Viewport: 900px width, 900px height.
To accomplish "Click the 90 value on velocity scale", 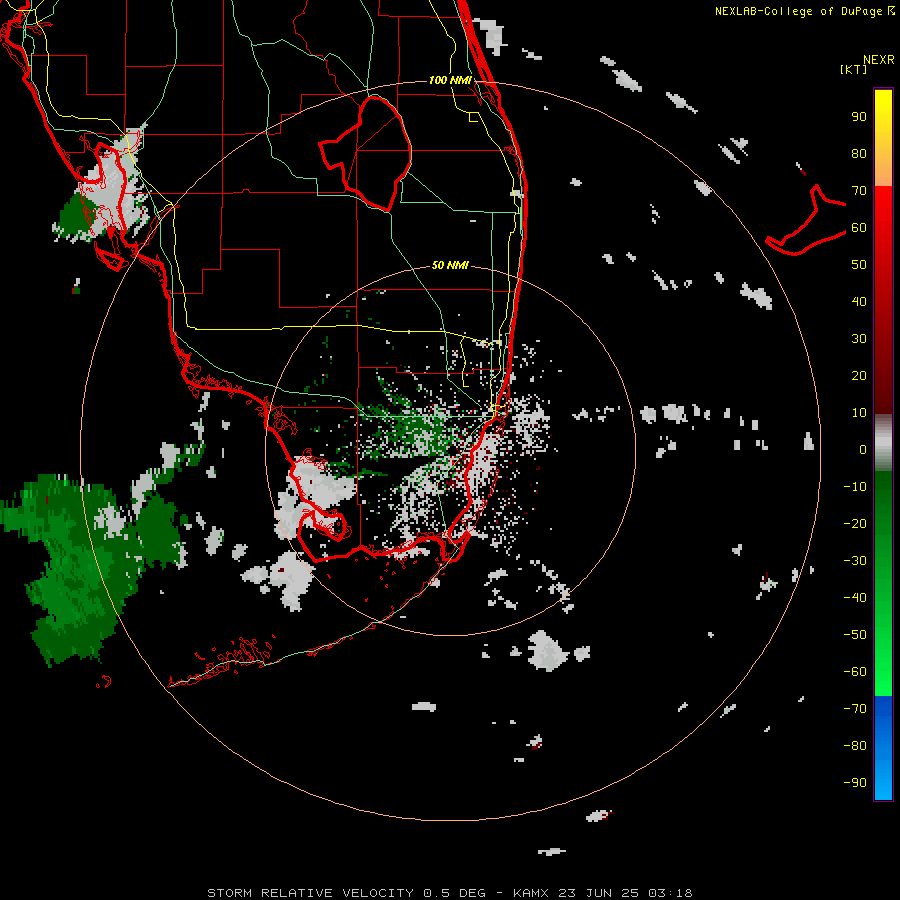I will click(859, 117).
